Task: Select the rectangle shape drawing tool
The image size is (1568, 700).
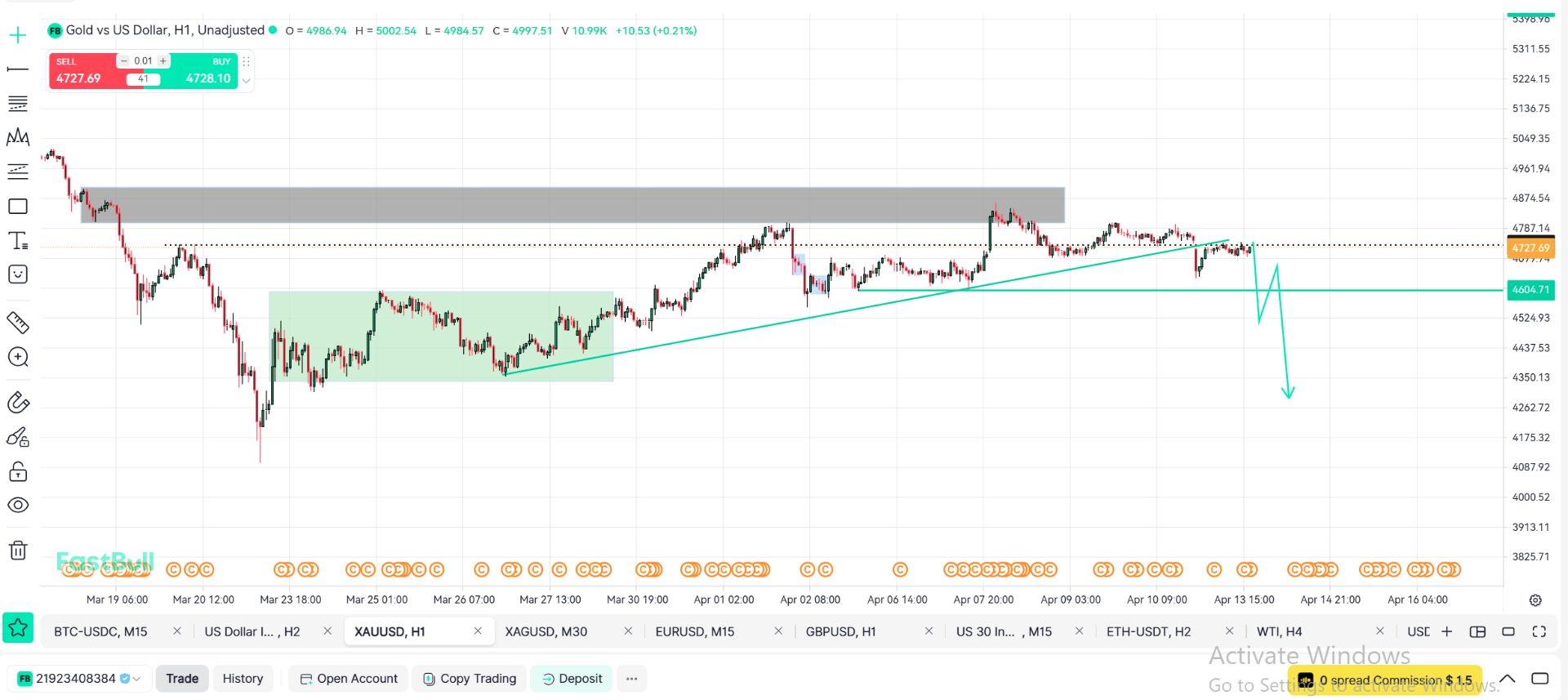Action: [17, 207]
